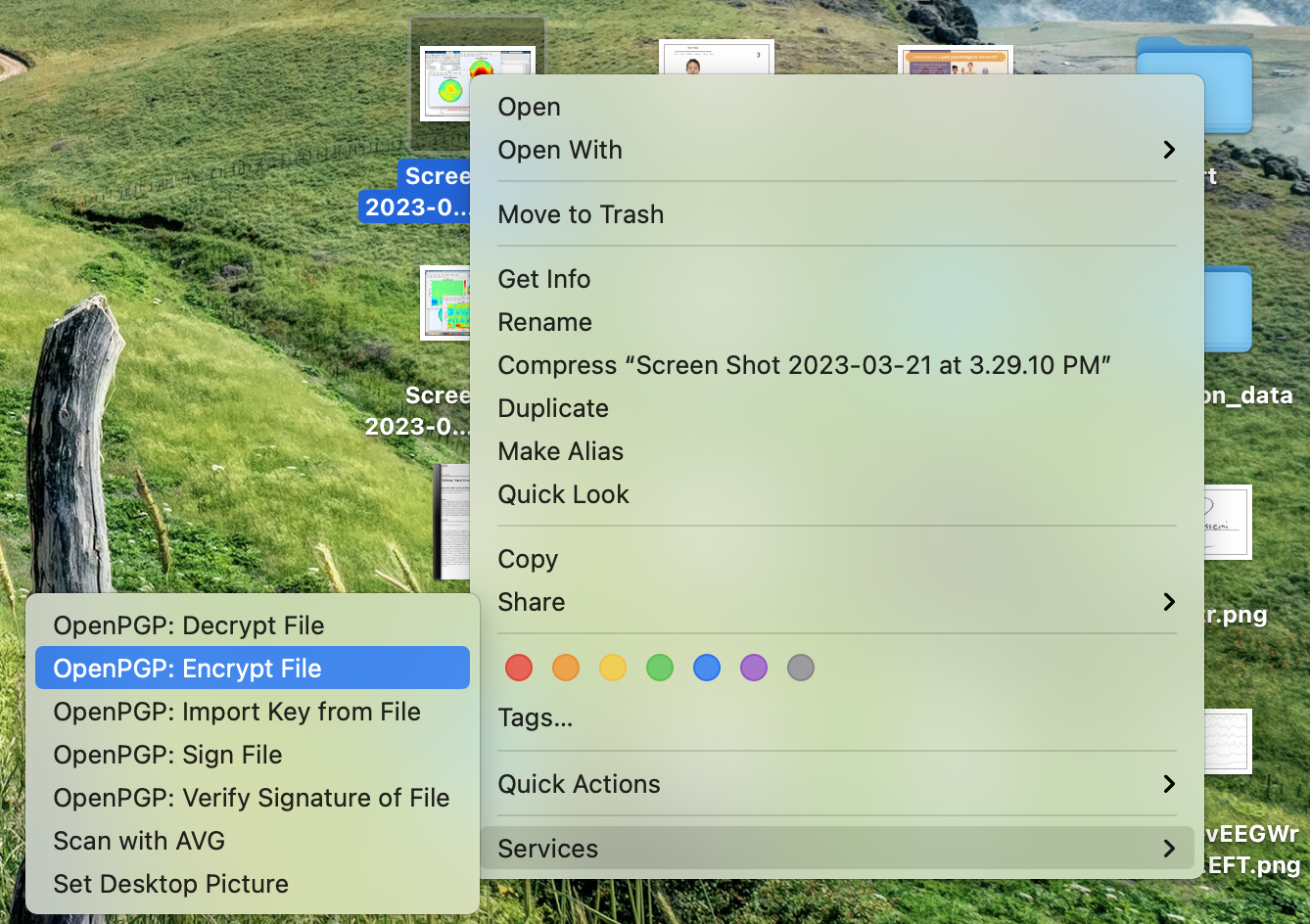Compress "Screen Shot 2023-03-21 at 3.29.10 PM"
Screen dimensions: 1310x924
837,365
